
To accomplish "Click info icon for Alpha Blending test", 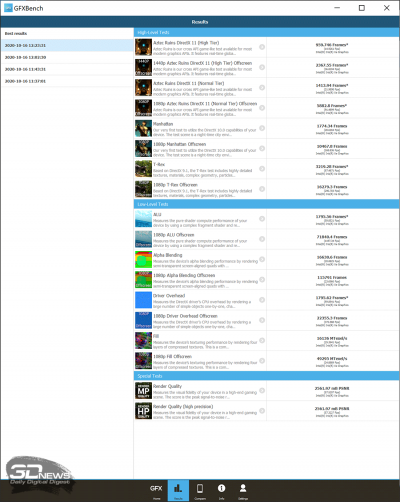I will pos(262,260).
